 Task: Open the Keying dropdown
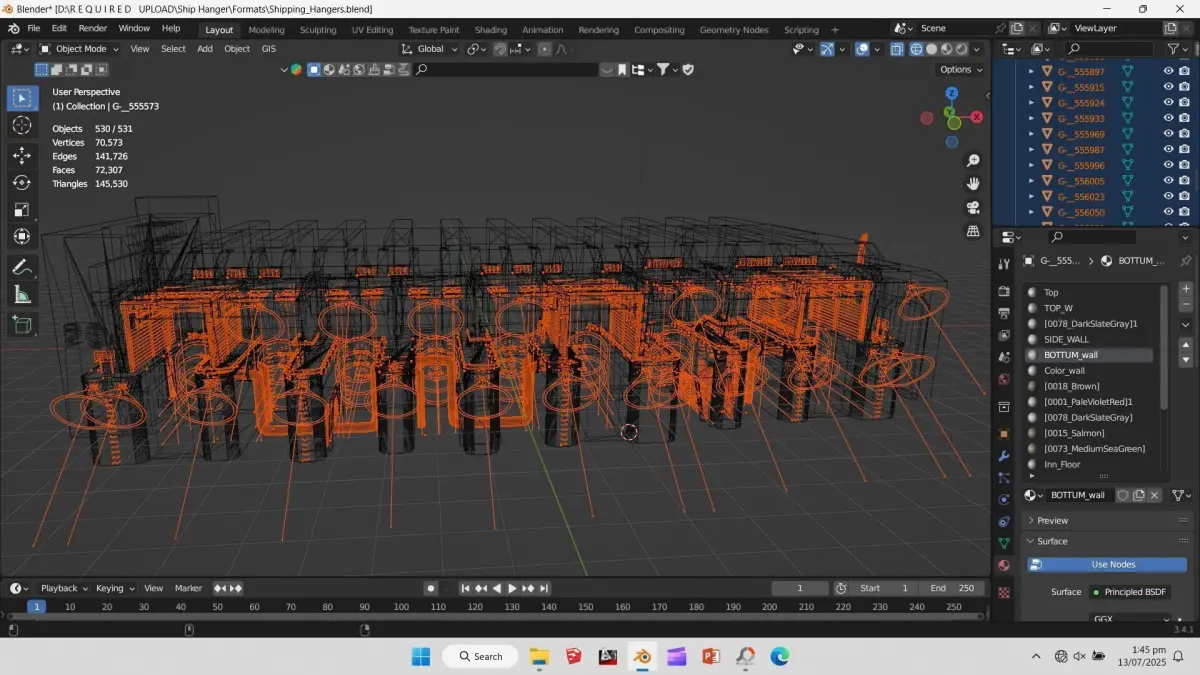point(114,588)
